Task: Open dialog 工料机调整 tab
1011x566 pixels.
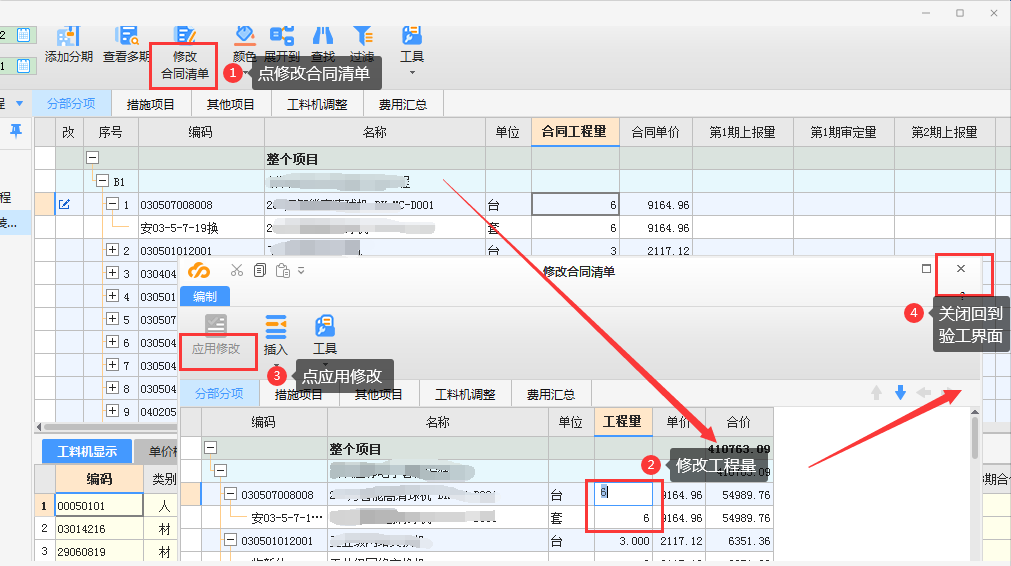Action: [465, 394]
